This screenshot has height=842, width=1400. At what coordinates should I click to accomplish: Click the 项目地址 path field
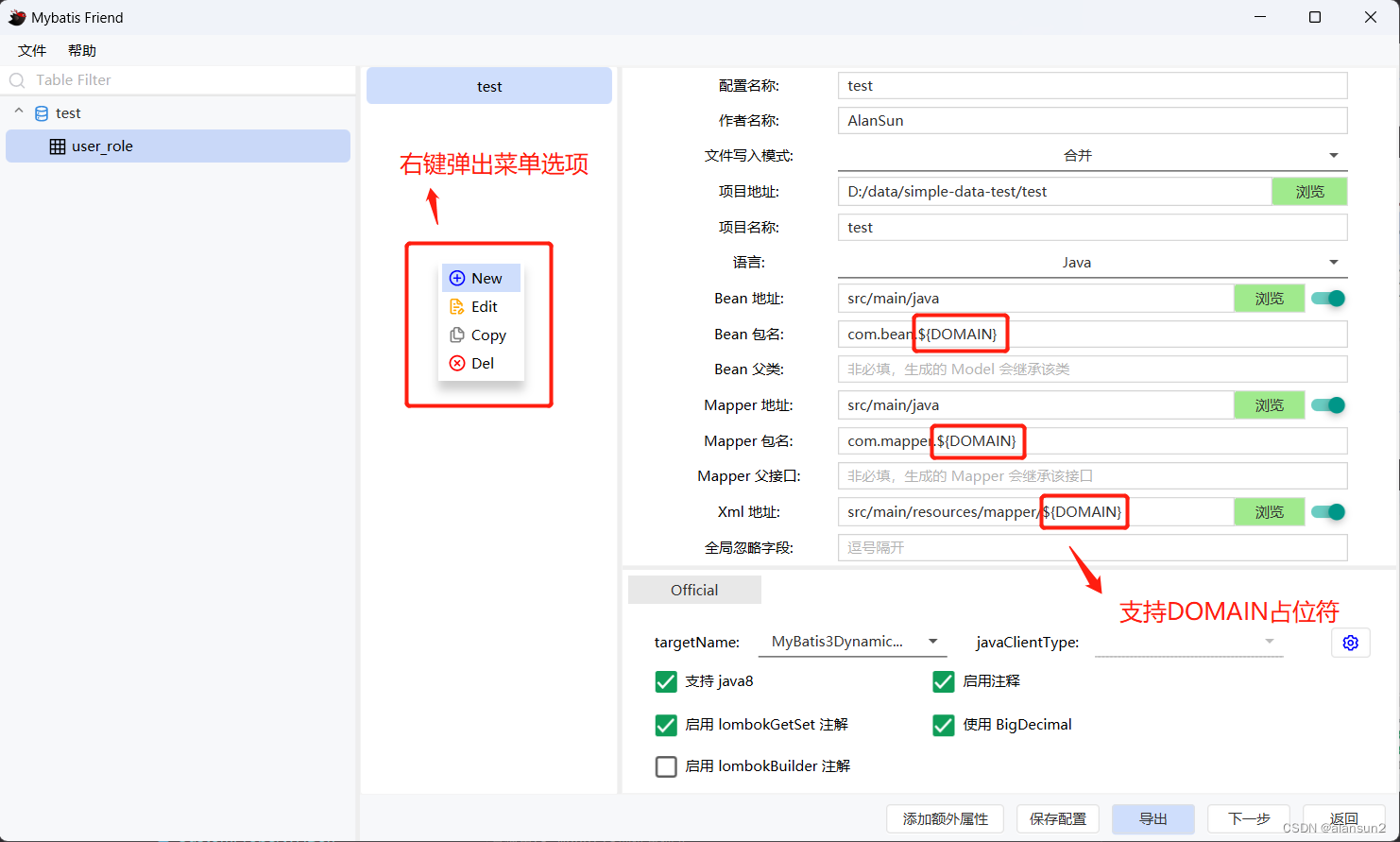click(x=1054, y=192)
